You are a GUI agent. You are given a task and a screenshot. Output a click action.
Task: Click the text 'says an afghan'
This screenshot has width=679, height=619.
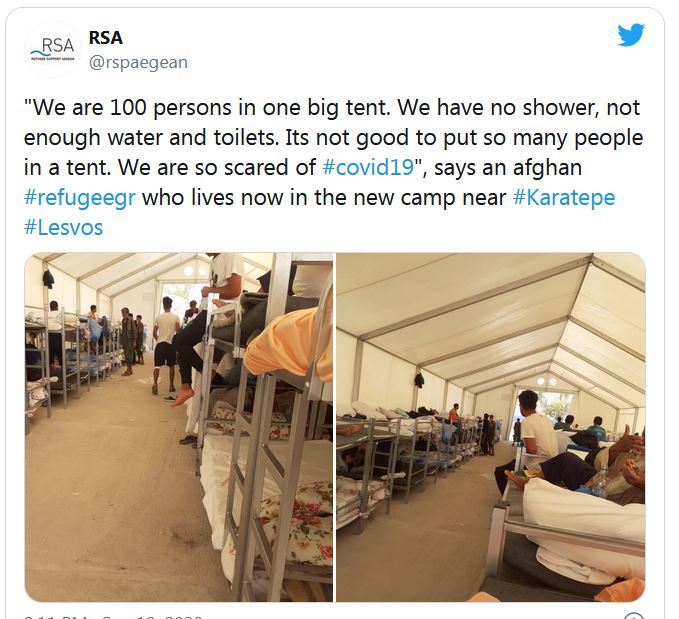tap(508, 167)
